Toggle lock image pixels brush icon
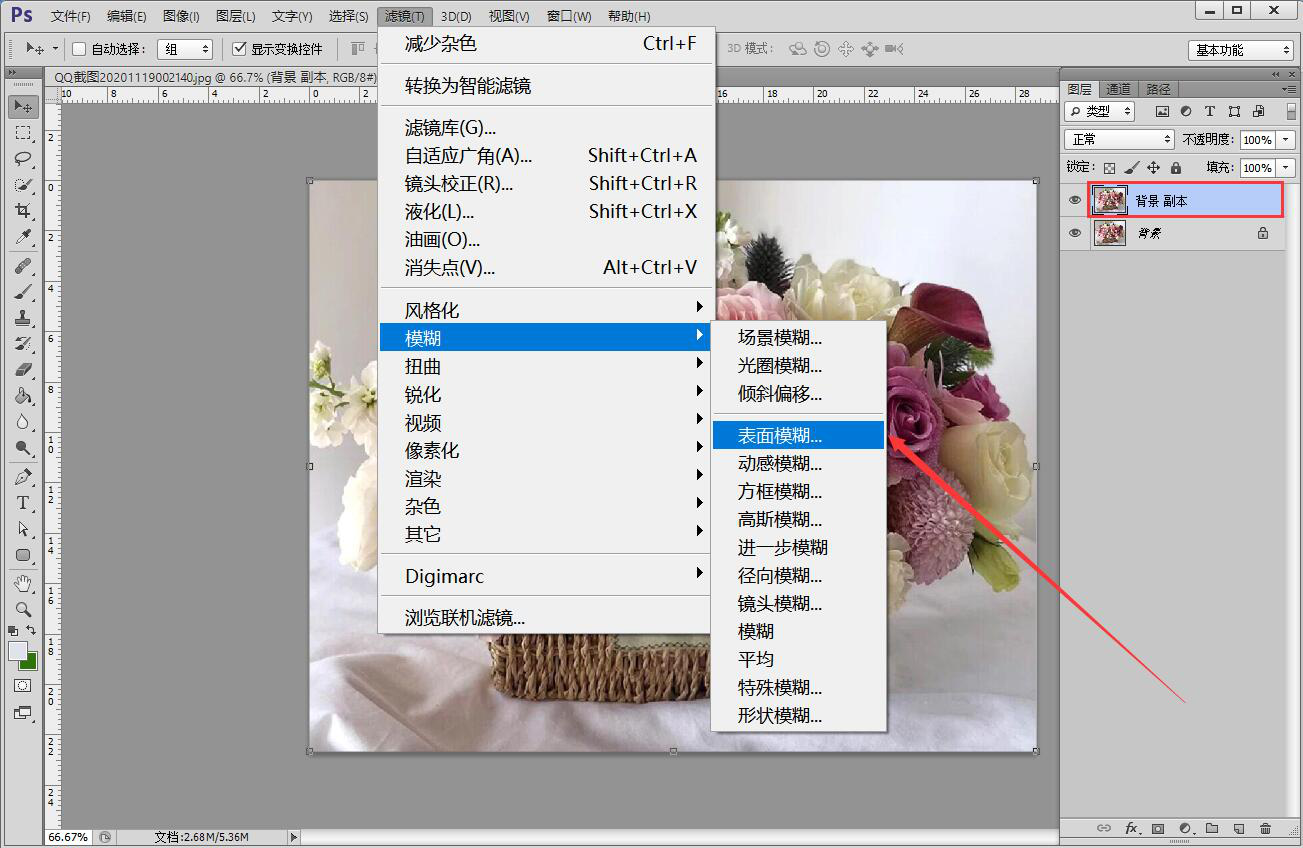 click(x=1131, y=168)
